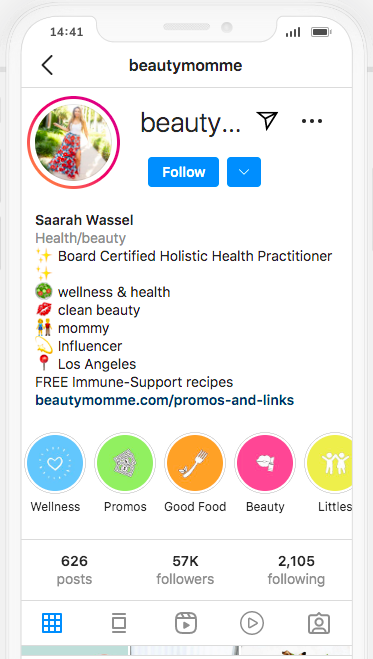View the Good Food highlight
This screenshot has height=659, width=373.
195,463
